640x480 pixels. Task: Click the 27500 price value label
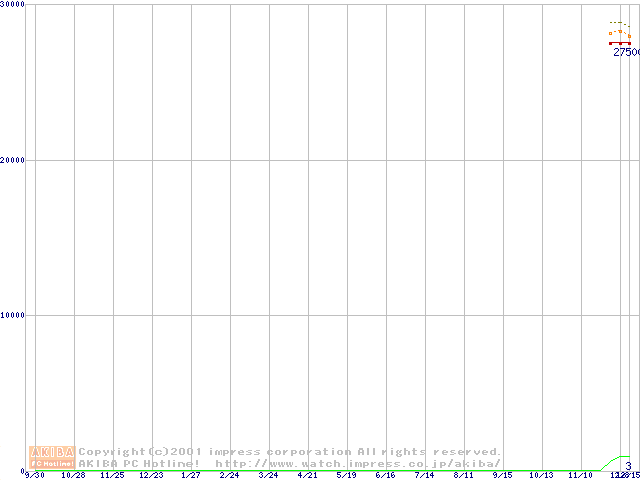point(626,52)
